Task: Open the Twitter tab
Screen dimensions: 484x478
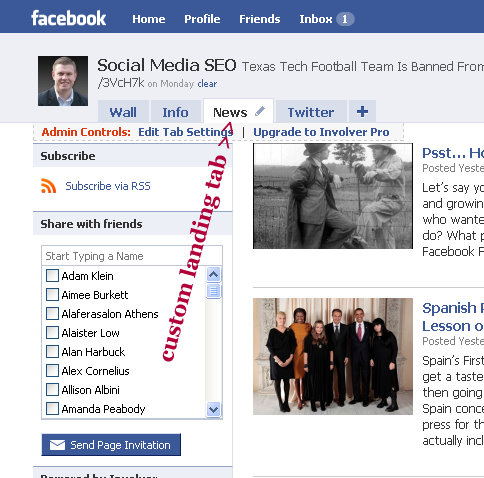Action: click(x=311, y=112)
